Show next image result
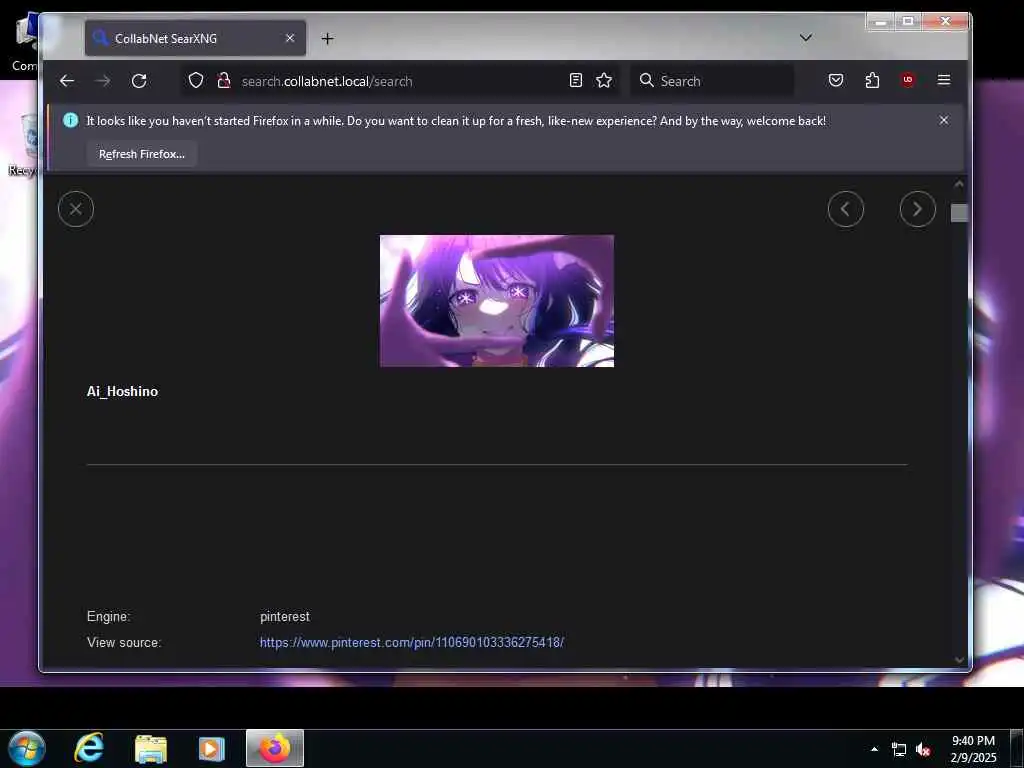 coord(918,209)
